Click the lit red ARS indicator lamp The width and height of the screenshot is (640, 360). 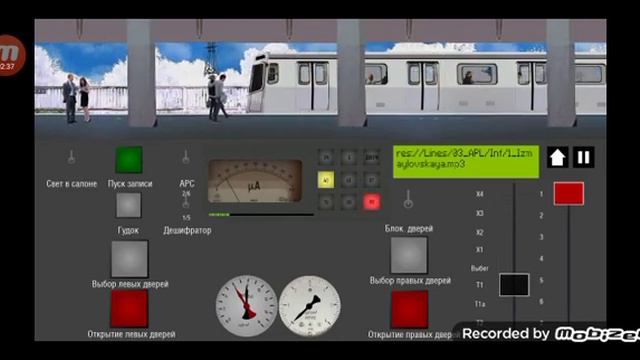[371, 202]
